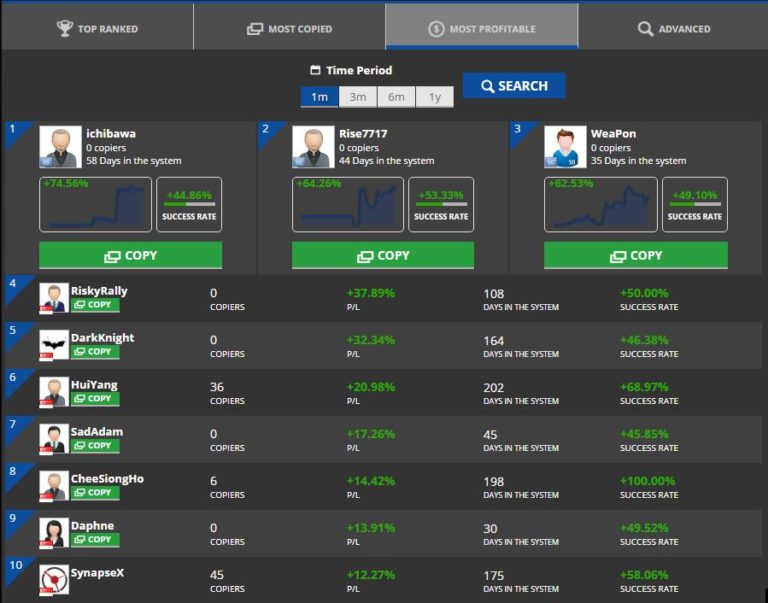This screenshot has width=768, height=603.
Task: Click Daphne's profile picture
Action: [x=54, y=533]
